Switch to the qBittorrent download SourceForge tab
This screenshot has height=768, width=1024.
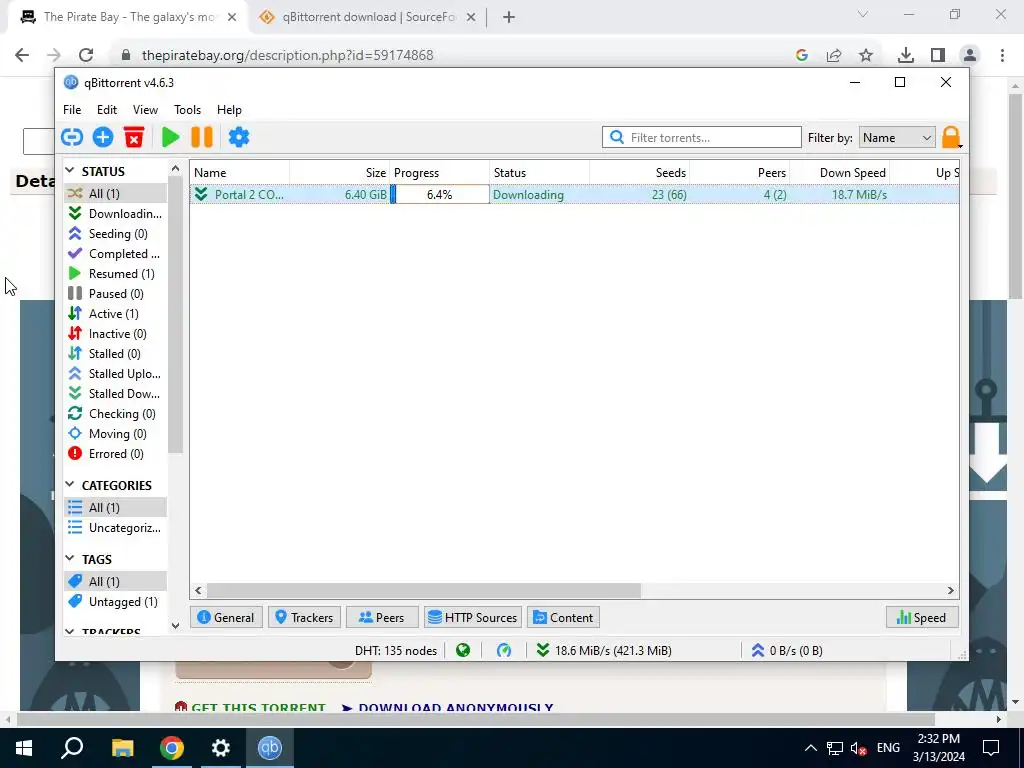click(x=368, y=17)
